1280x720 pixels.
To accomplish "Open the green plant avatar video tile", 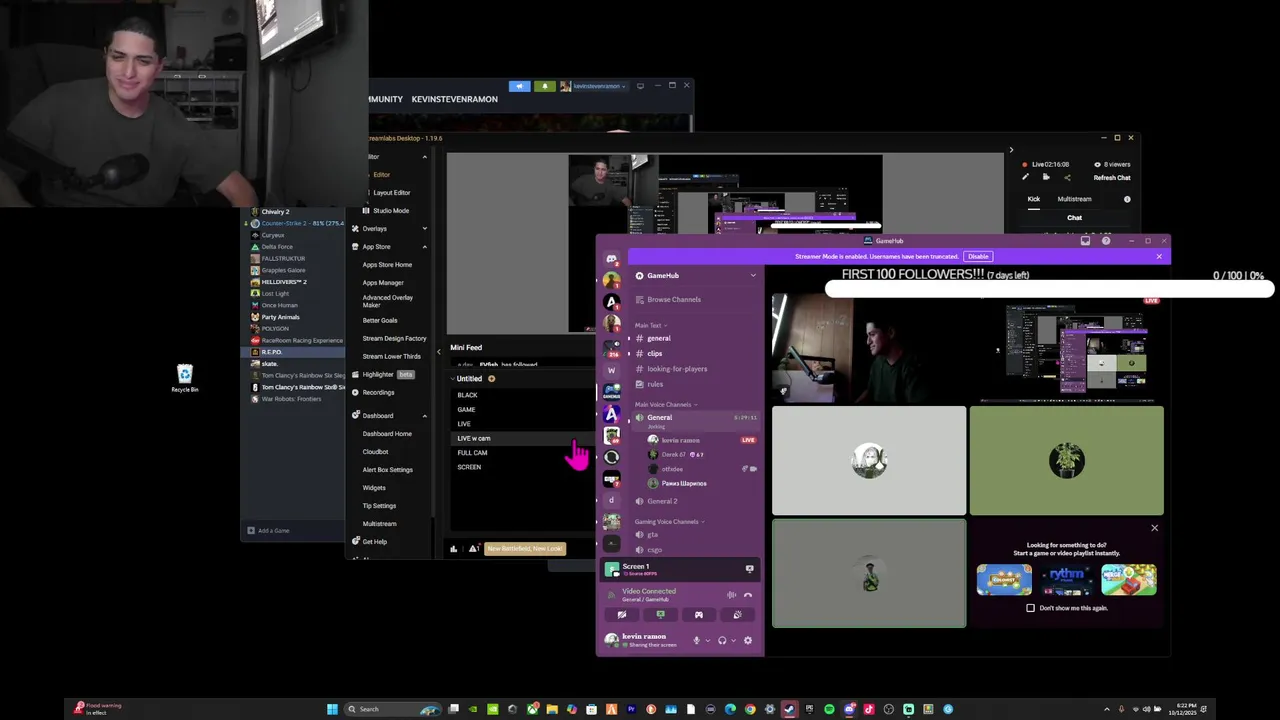I will pyautogui.click(x=1067, y=460).
